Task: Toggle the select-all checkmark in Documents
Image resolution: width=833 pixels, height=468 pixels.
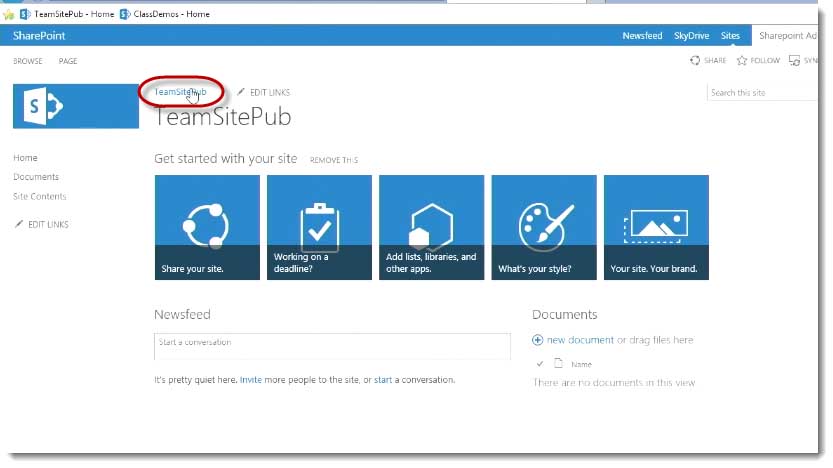Action: (540, 364)
